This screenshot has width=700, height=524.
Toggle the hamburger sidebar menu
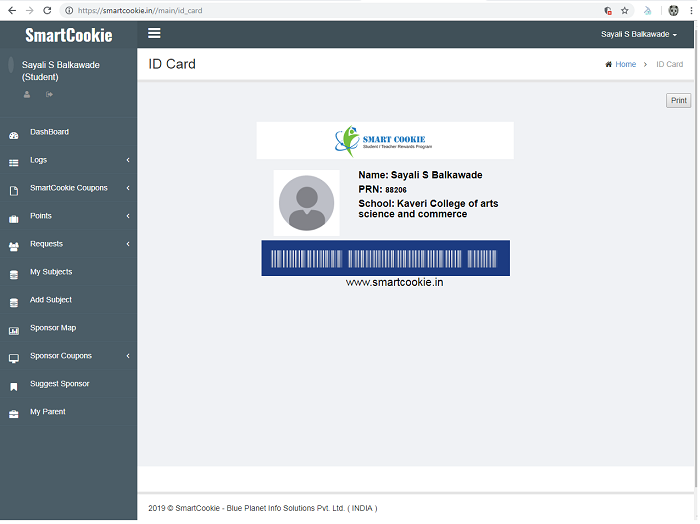click(154, 33)
